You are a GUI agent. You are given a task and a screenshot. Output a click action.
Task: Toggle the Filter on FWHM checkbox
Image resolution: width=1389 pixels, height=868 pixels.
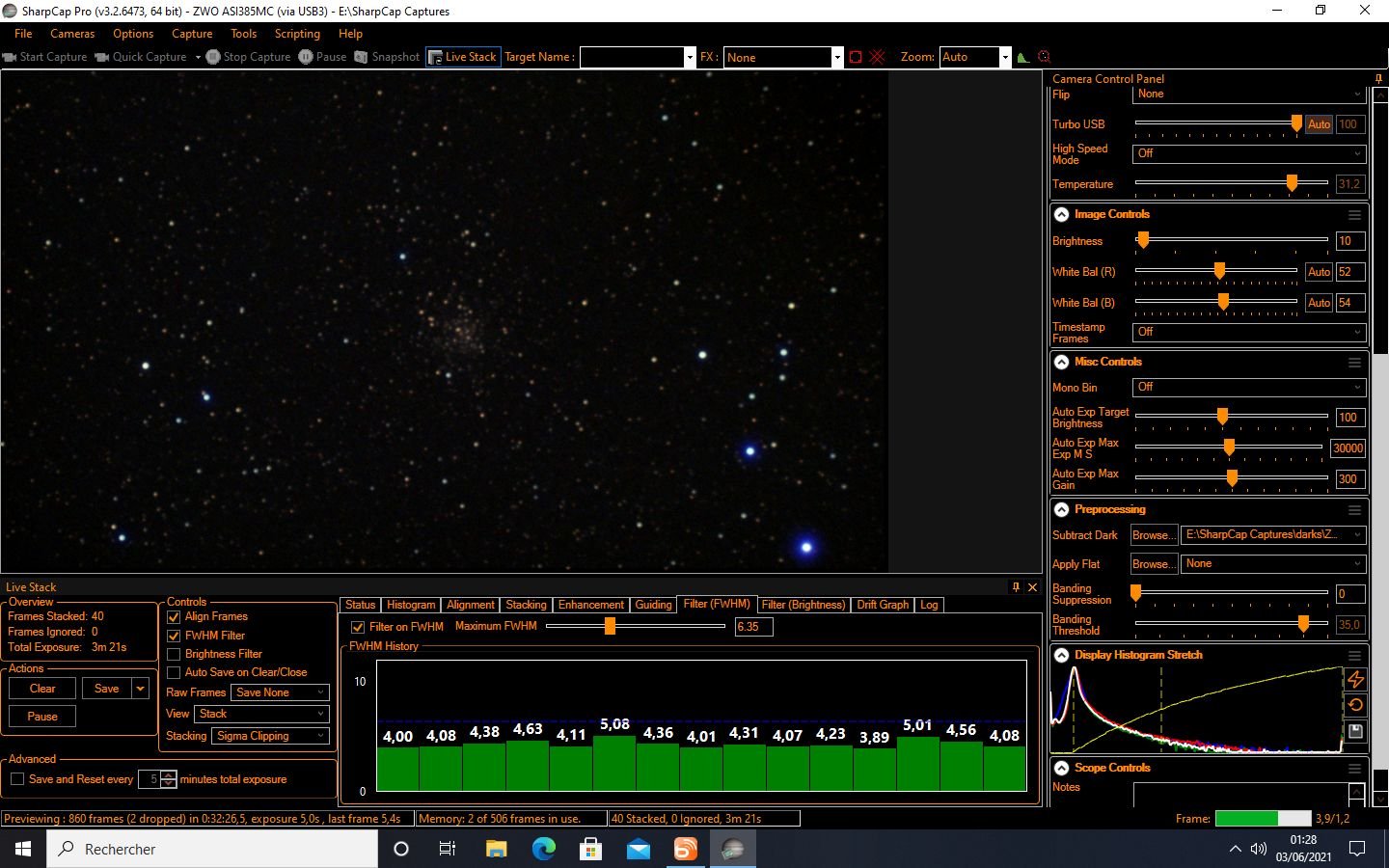click(358, 627)
